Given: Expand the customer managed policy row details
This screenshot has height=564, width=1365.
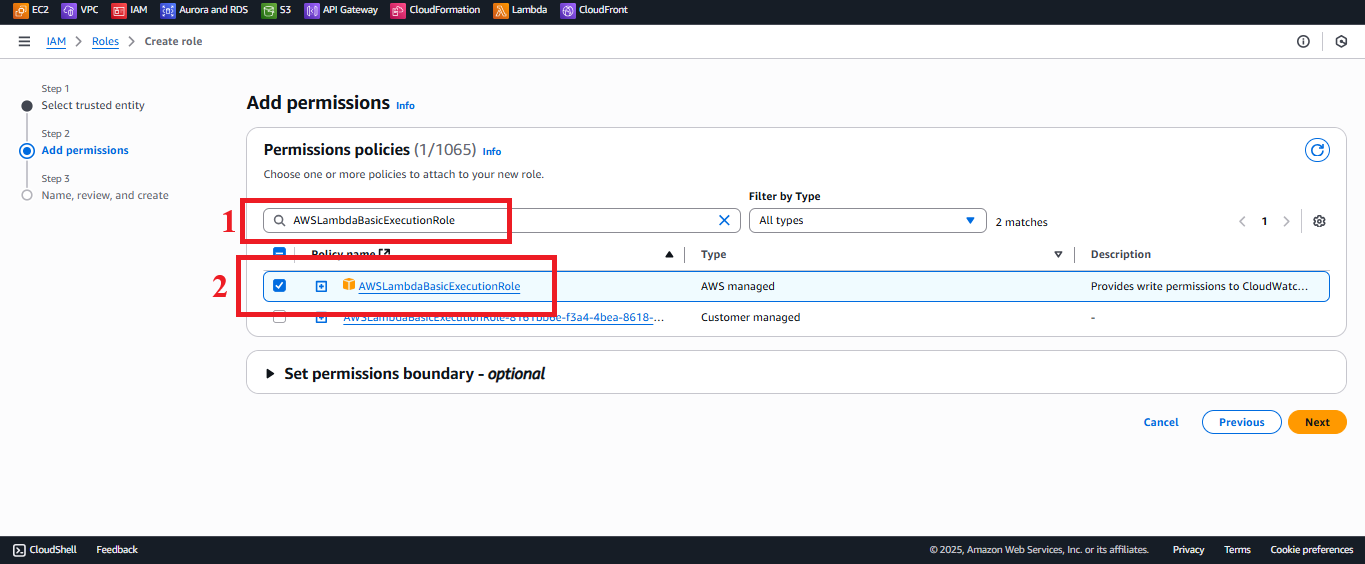Looking at the screenshot, I should pos(321,317).
